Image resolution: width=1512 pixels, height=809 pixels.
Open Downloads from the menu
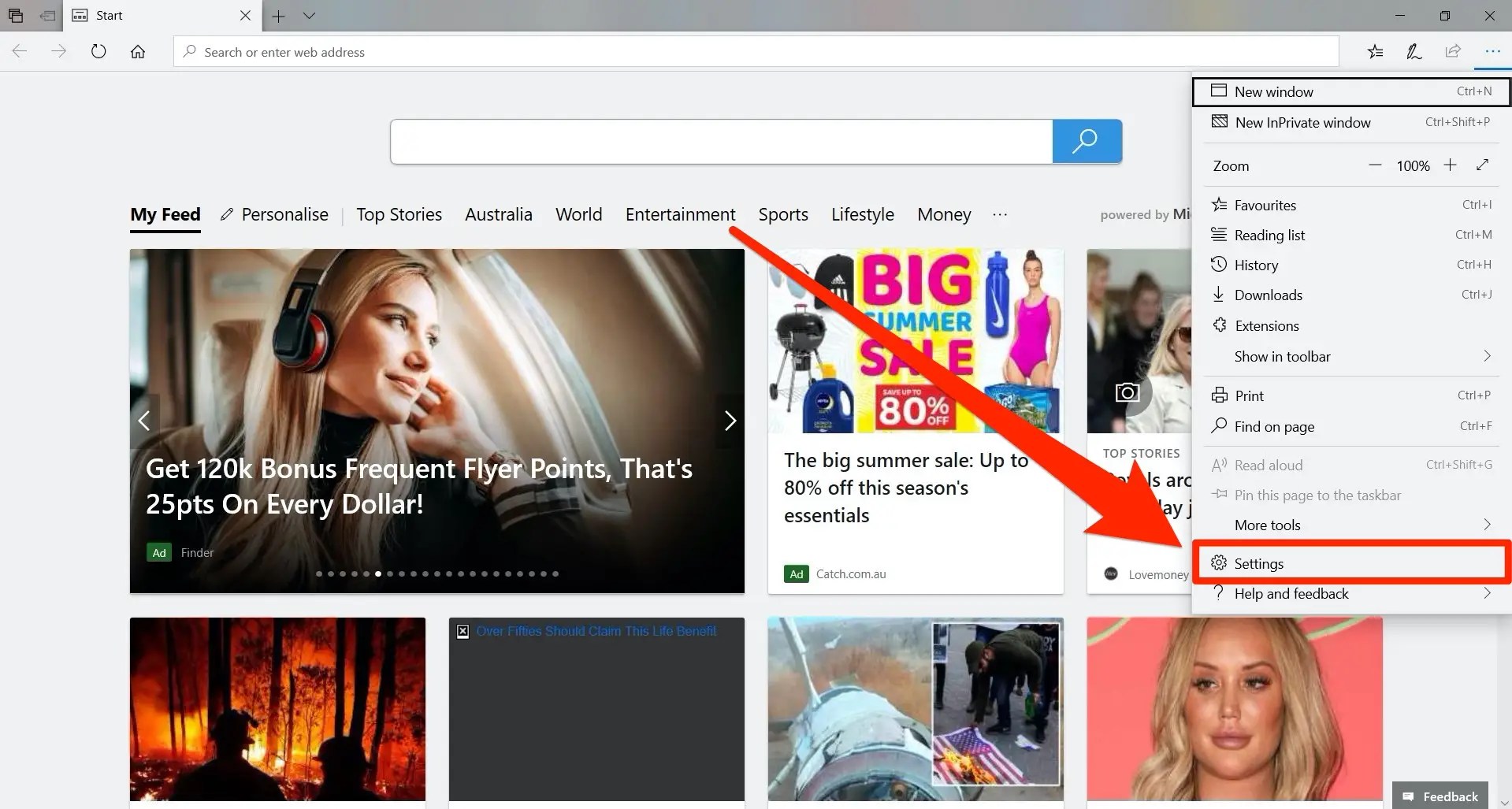(x=1351, y=295)
